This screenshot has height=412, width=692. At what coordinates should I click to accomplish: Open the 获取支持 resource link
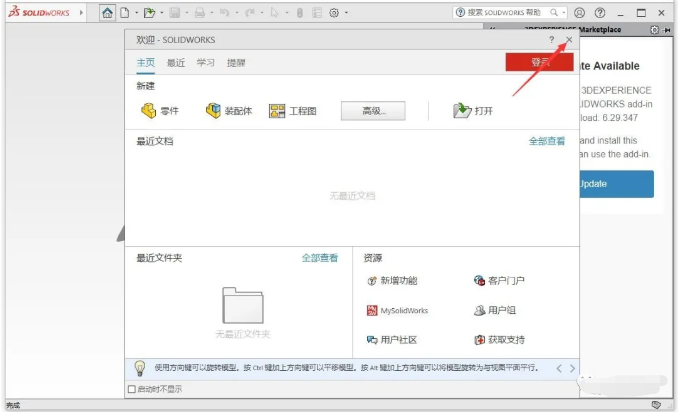(x=499, y=340)
